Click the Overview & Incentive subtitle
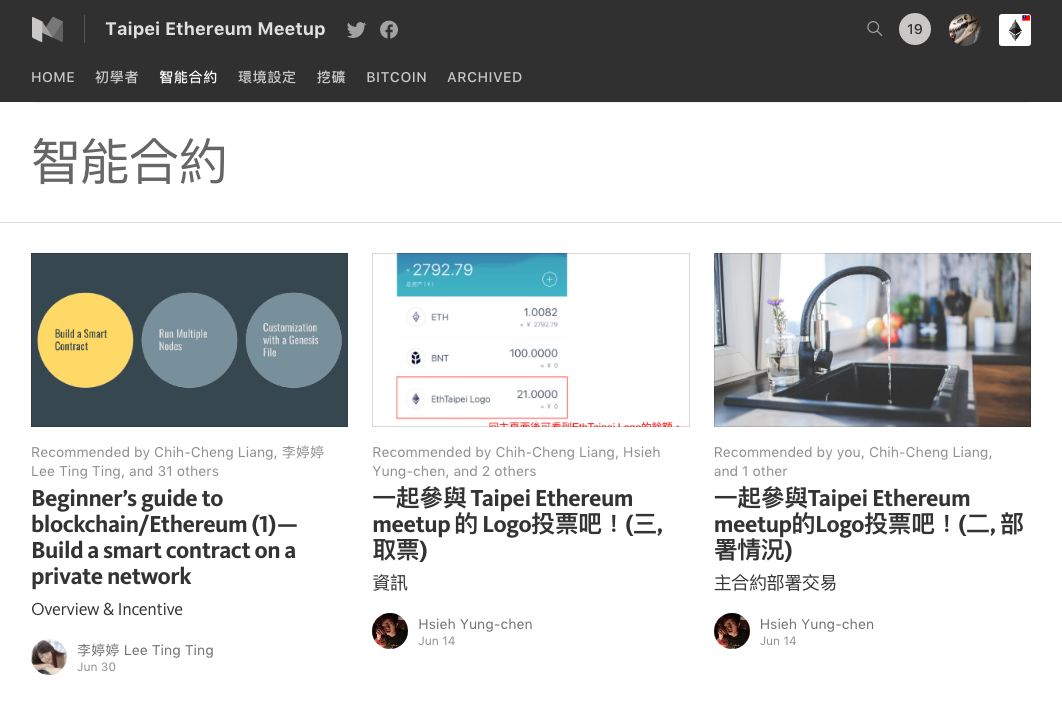This screenshot has width=1062, height=728. pyautogui.click(x=107, y=609)
